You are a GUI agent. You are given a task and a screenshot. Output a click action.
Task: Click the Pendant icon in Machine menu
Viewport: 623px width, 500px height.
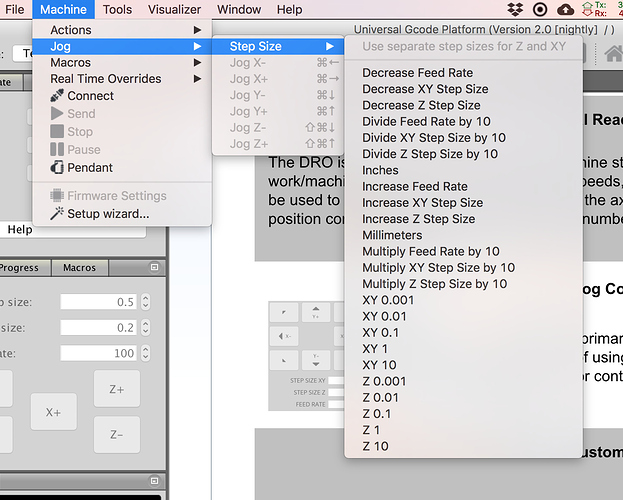pos(57,167)
